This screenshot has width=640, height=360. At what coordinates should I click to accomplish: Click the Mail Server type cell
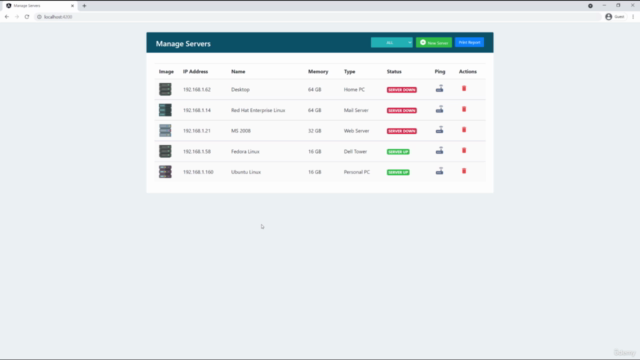(356, 110)
